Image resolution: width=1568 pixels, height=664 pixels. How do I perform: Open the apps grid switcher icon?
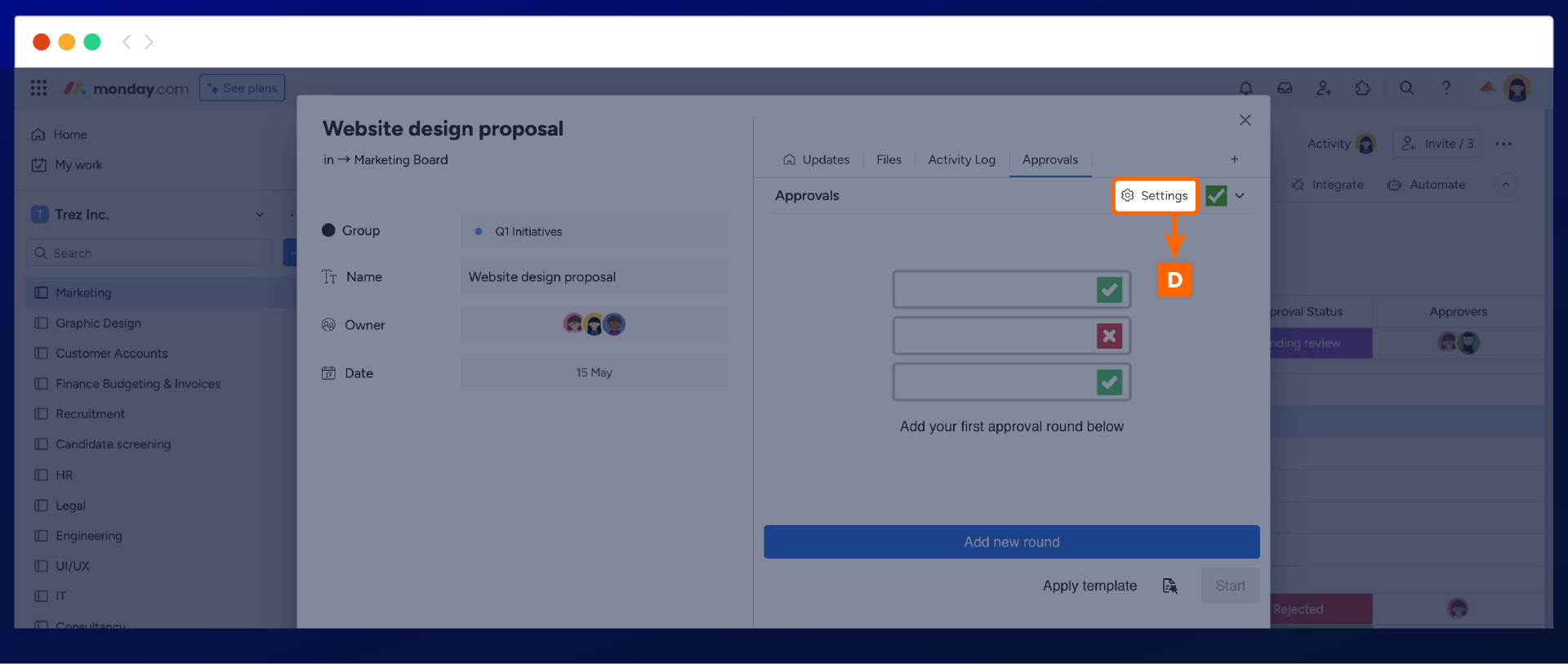tap(38, 88)
